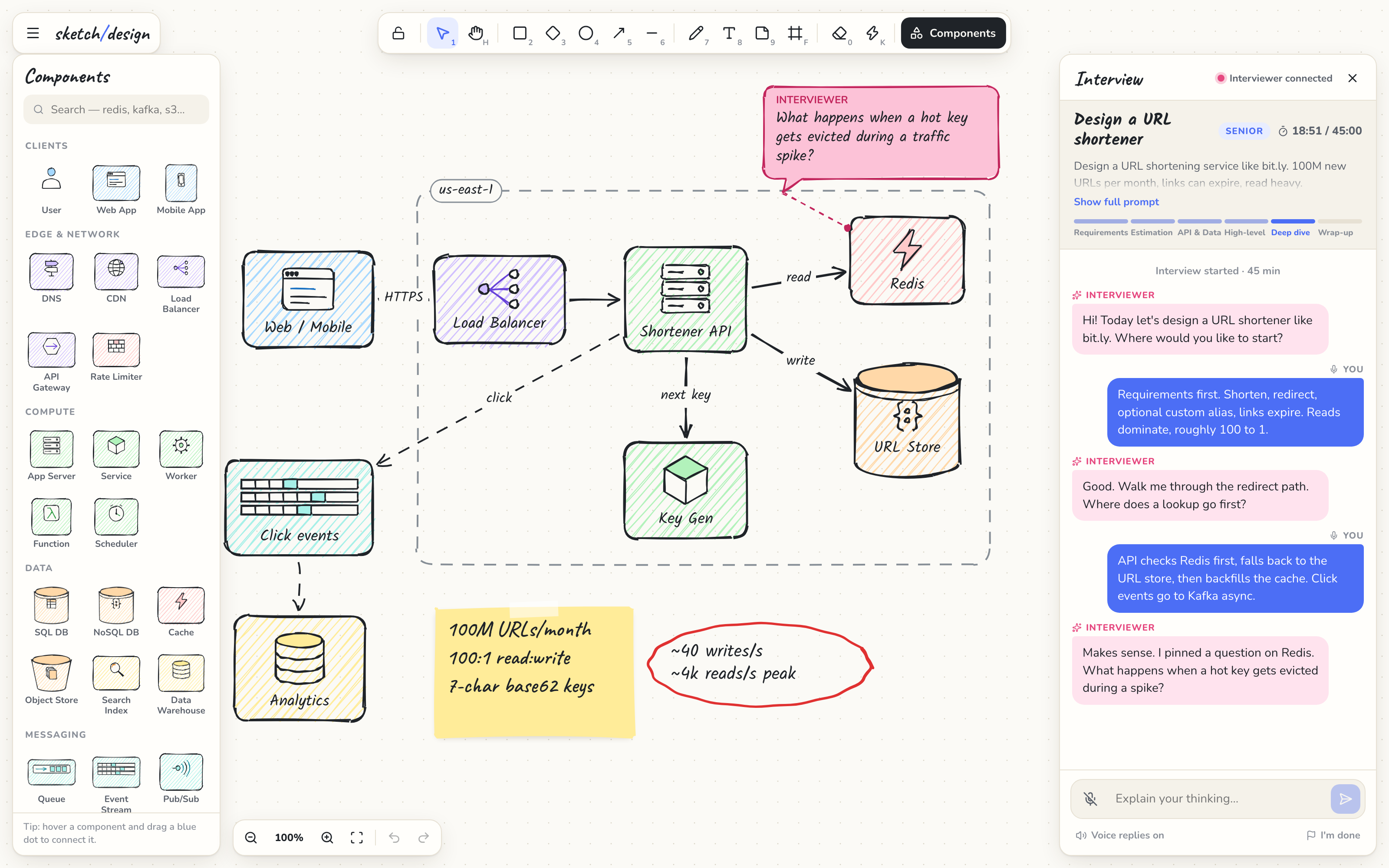
Task: Select the eraser tool
Action: (840, 33)
